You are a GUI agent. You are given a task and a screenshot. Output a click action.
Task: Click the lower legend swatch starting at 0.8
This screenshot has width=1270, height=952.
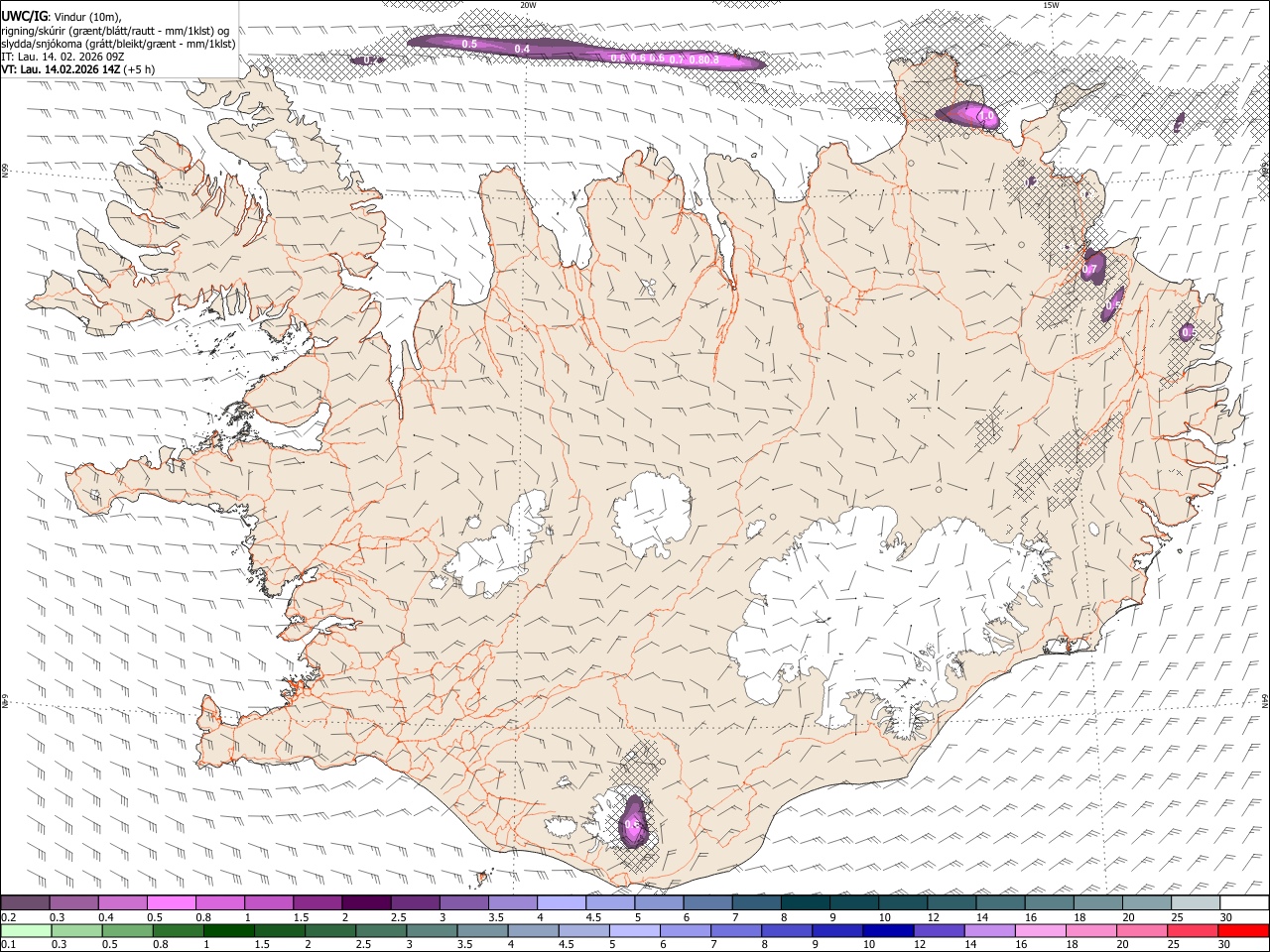coord(178,930)
